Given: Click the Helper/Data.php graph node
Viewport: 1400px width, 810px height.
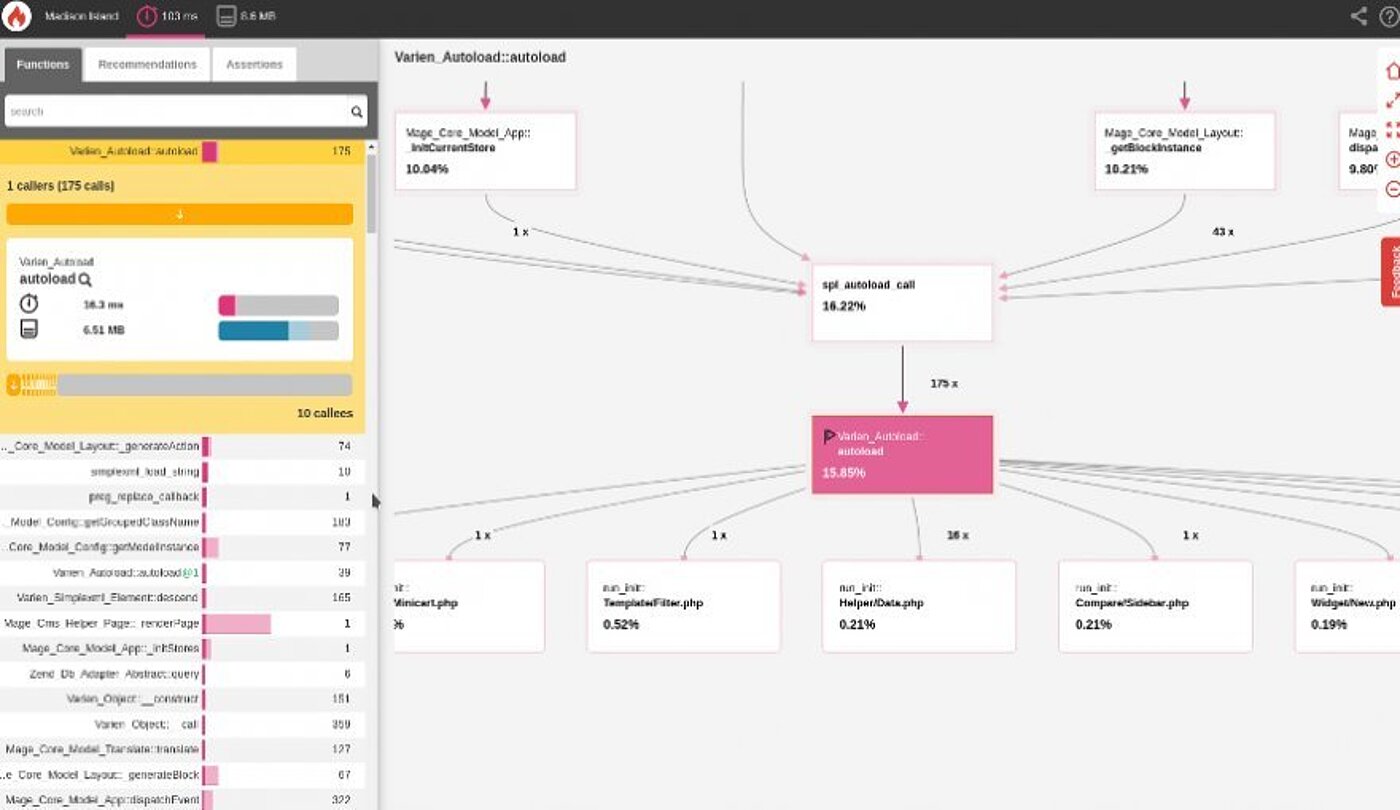Looking at the screenshot, I should pyautogui.click(x=919, y=607).
